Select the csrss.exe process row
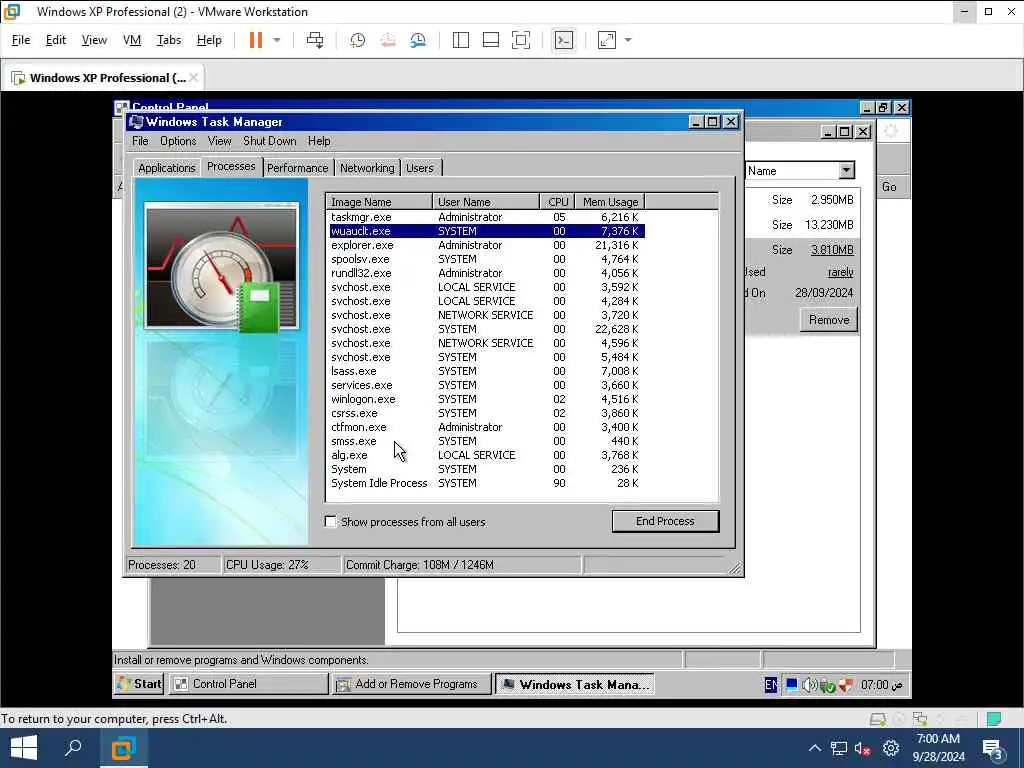Screen dimensions: 1024x768 (x=486, y=413)
